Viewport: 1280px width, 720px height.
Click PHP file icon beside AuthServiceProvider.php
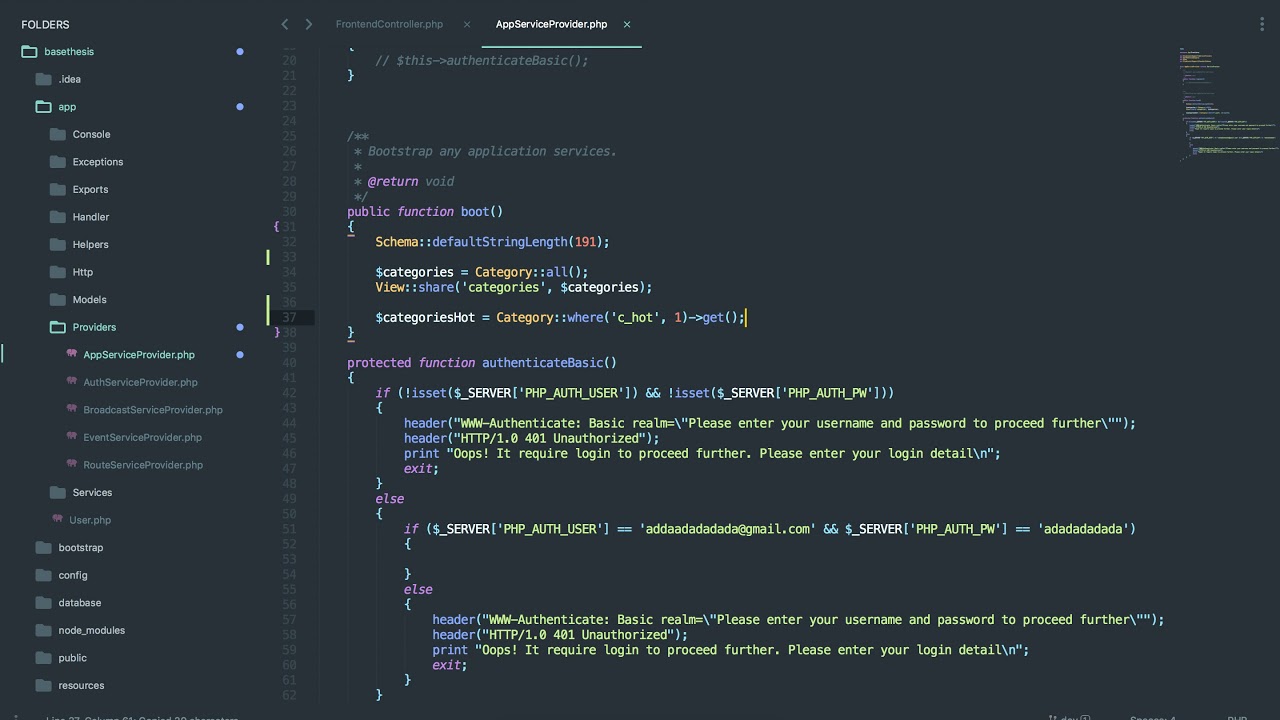click(72, 381)
